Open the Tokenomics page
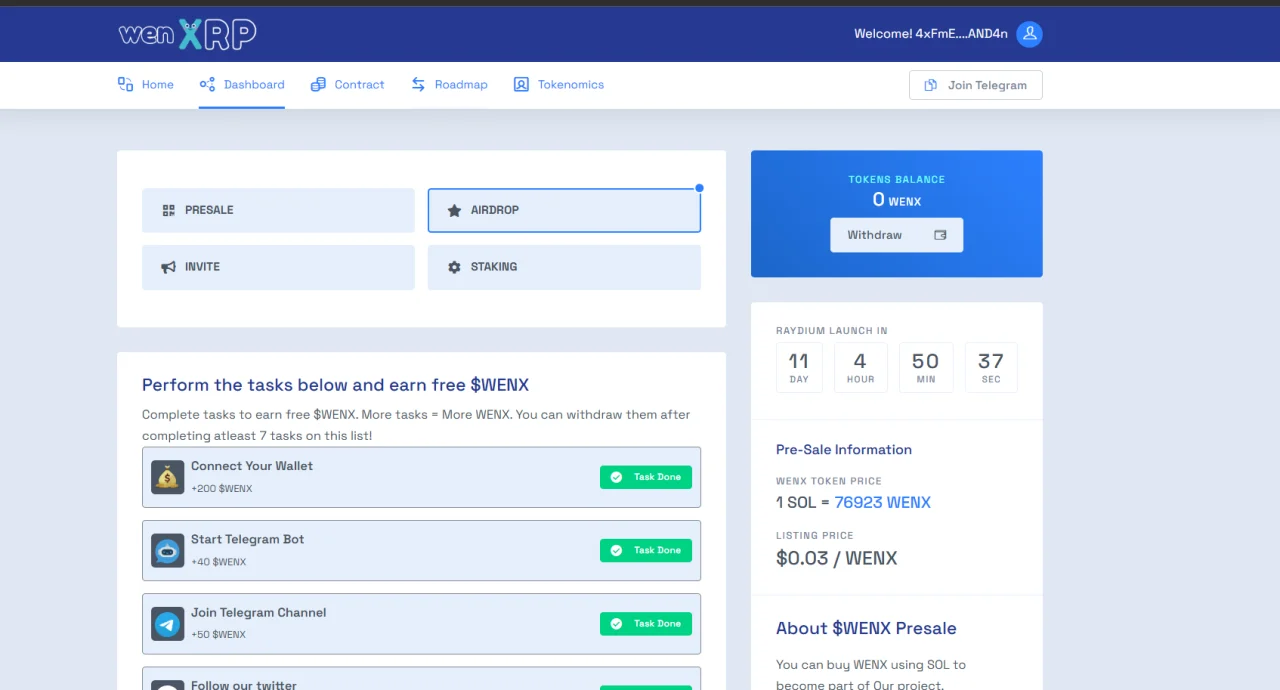 point(558,84)
